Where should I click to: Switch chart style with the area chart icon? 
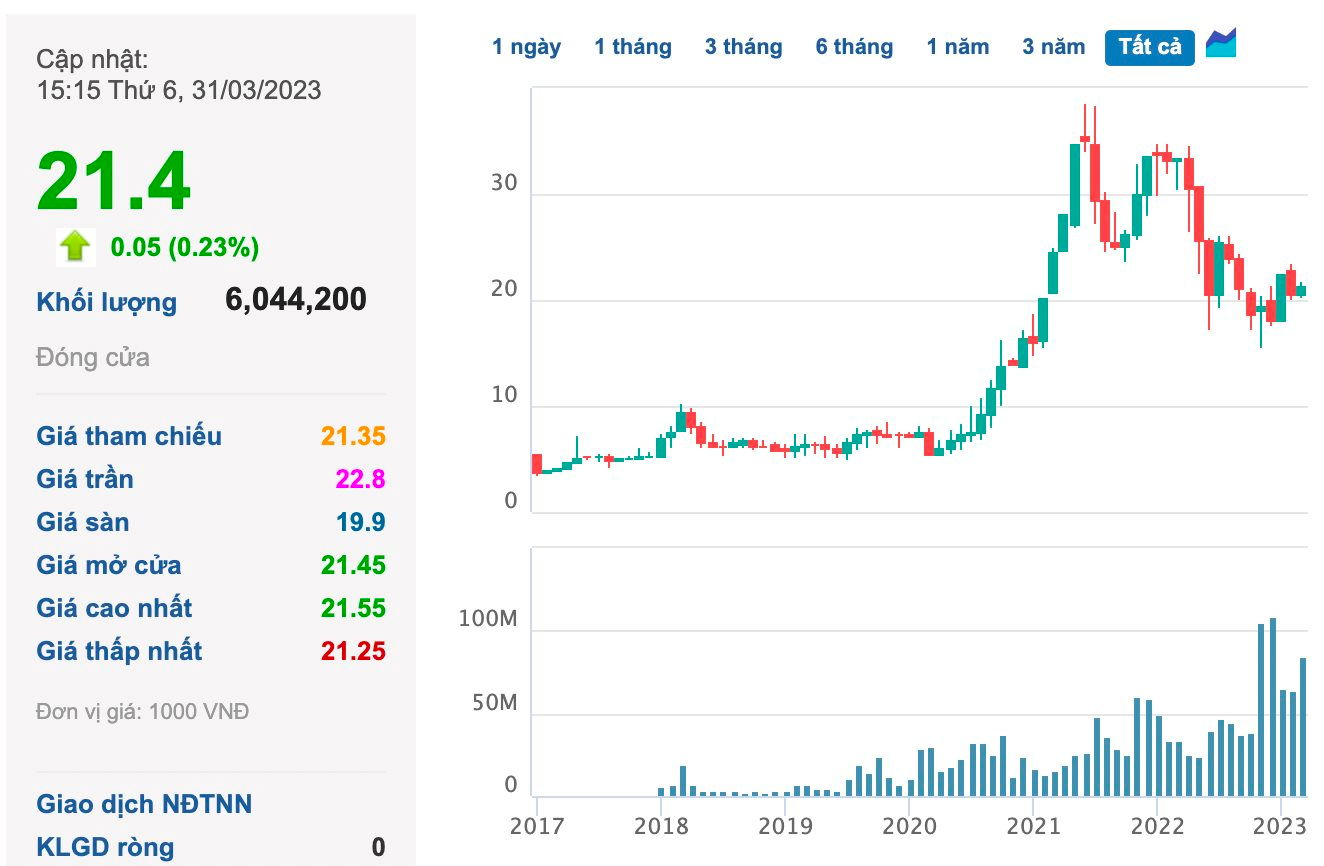pos(1221,44)
